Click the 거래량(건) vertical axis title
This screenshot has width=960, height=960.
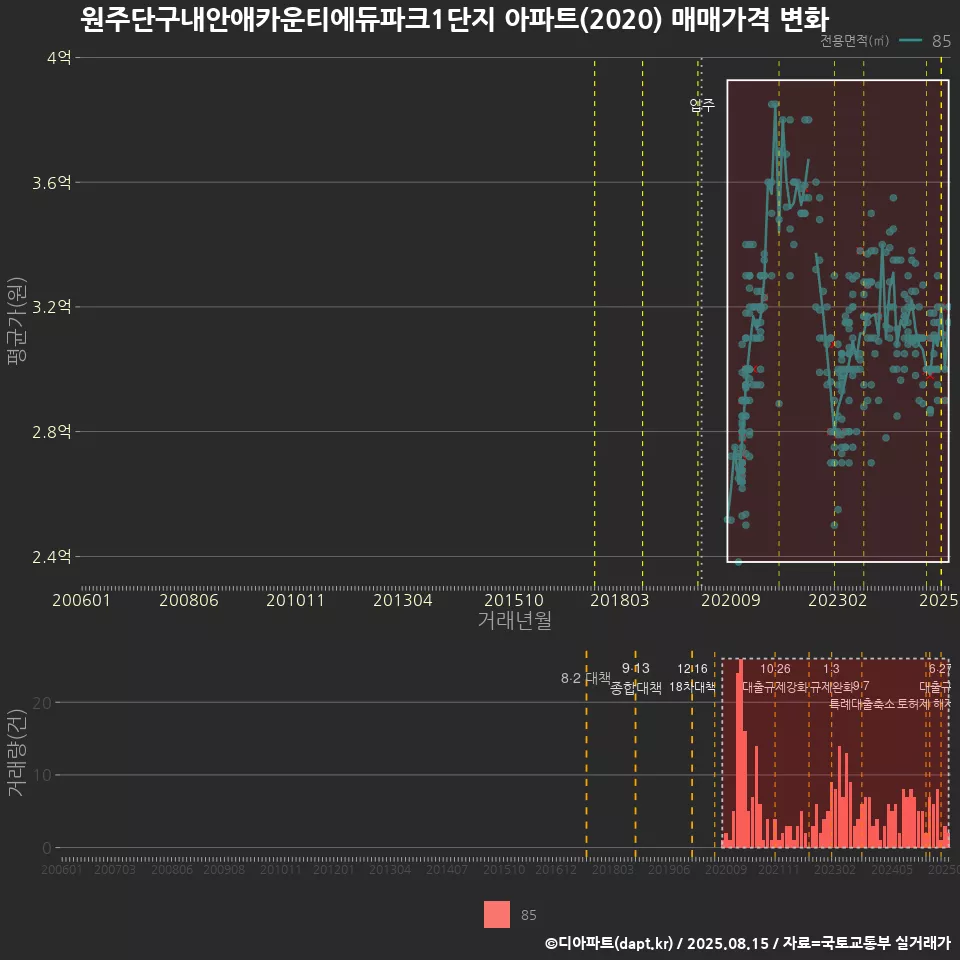17,752
